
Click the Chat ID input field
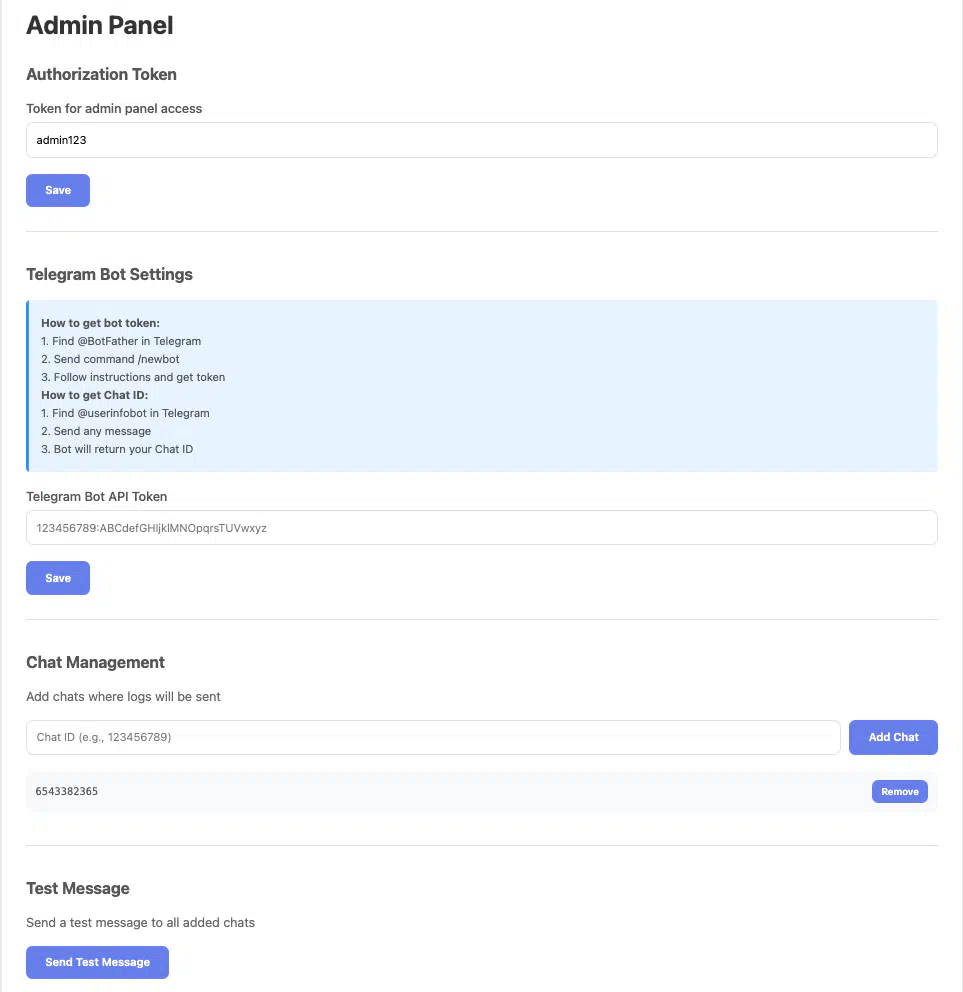tap(433, 737)
